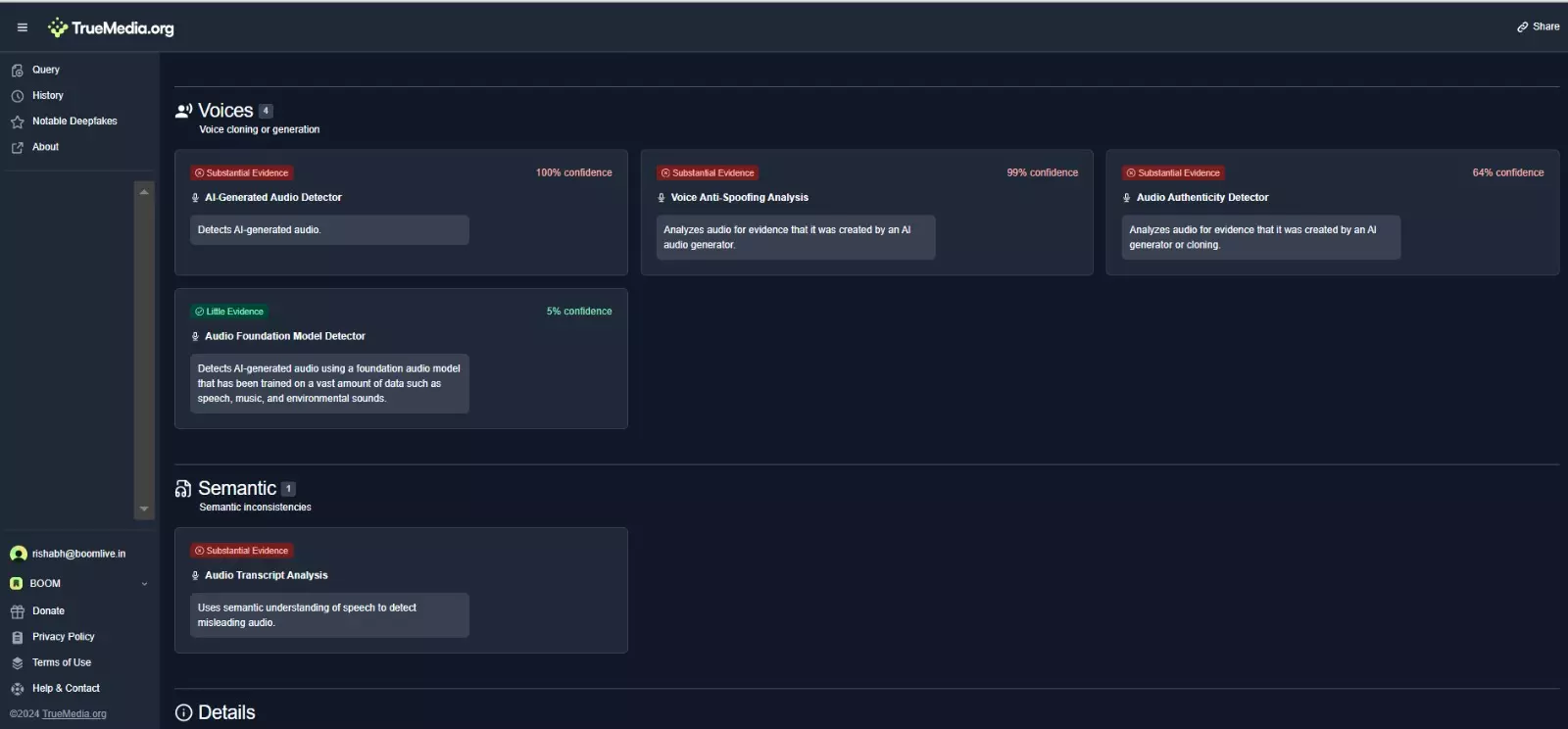This screenshot has width=1568, height=729.
Task: Open Query in the sidebar
Action: [x=45, y=70]
